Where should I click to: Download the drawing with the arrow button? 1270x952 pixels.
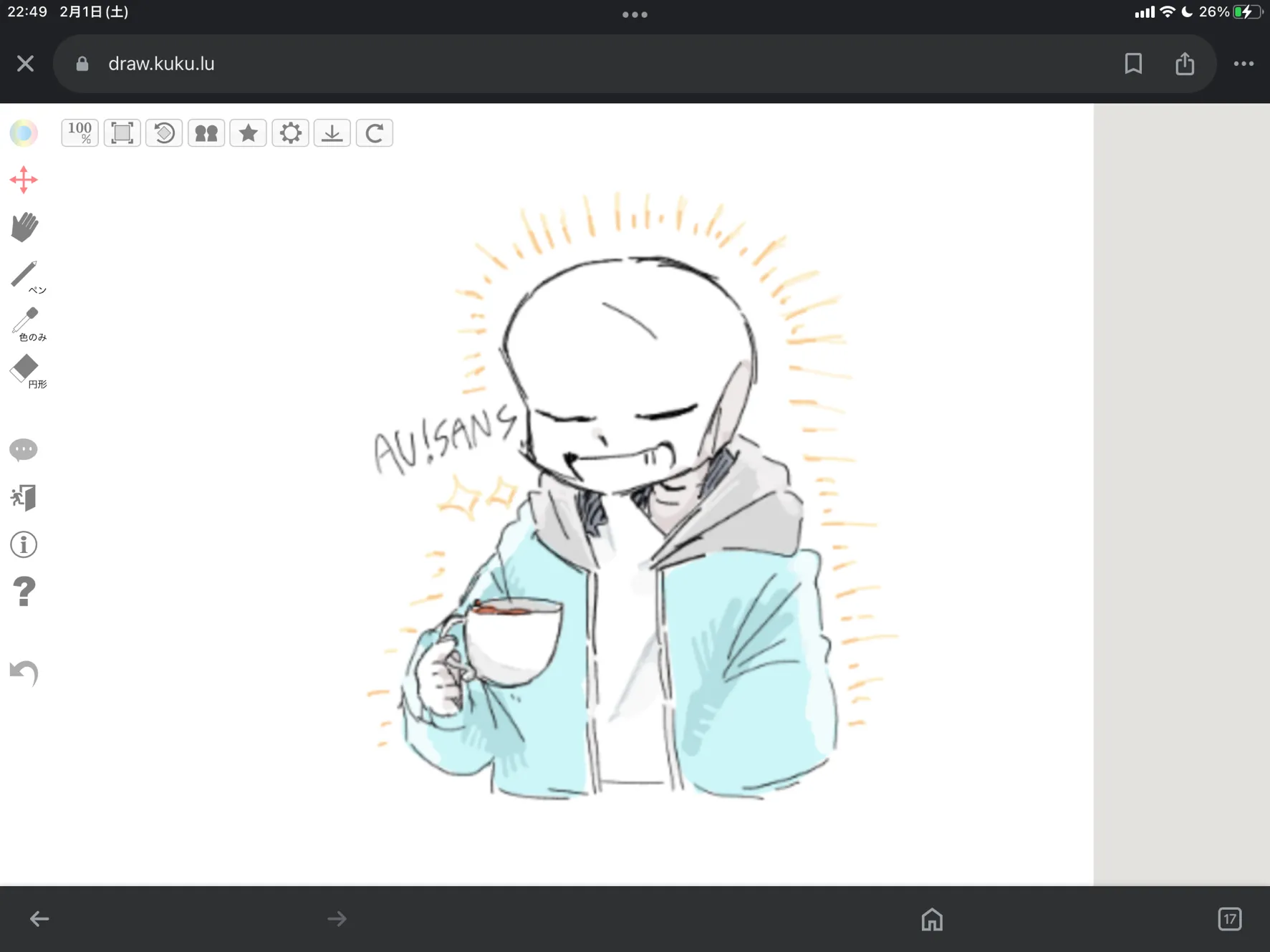click(x=332, y=133)
